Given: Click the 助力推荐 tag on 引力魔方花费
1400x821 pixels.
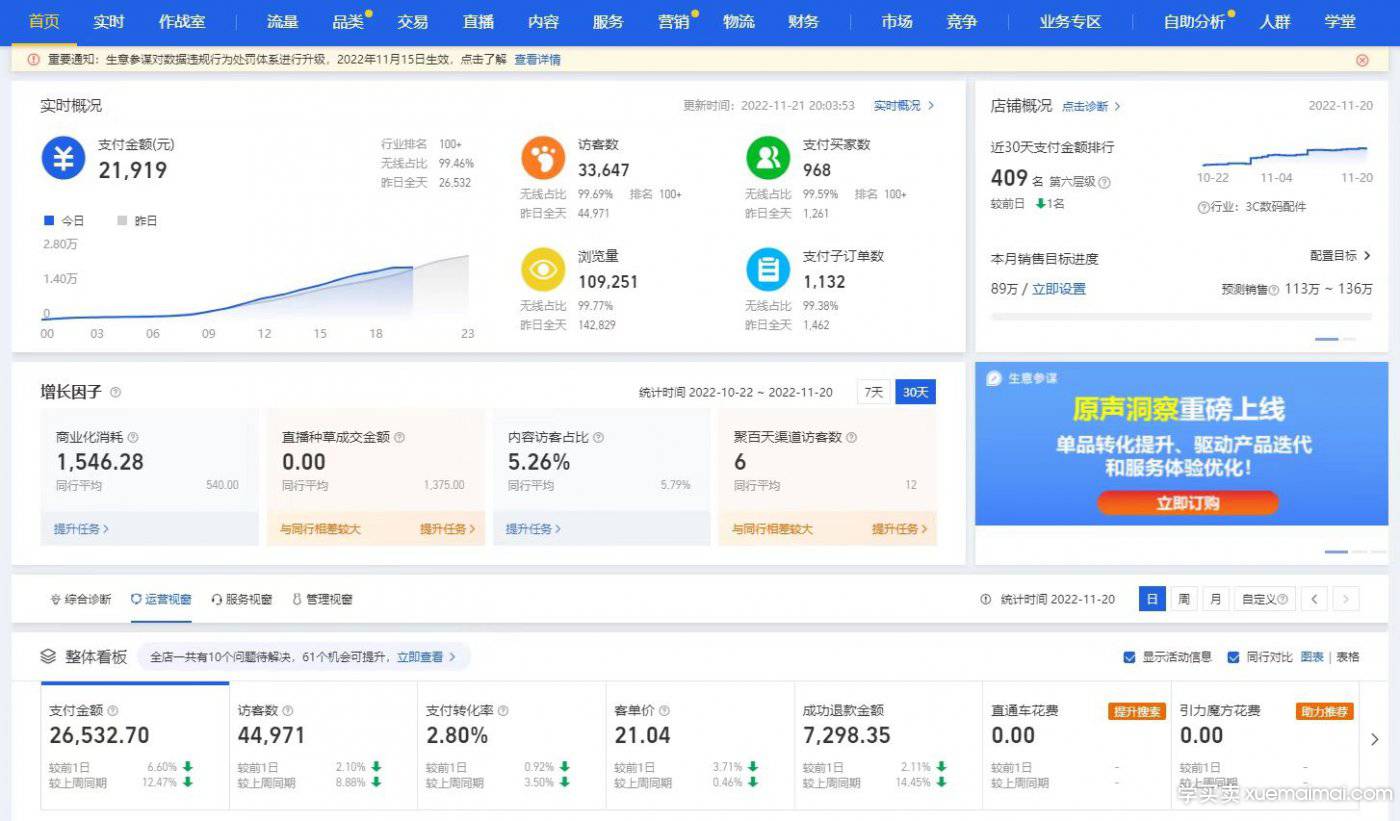Looking at the screenshot, I should (x=1324, y=711).
